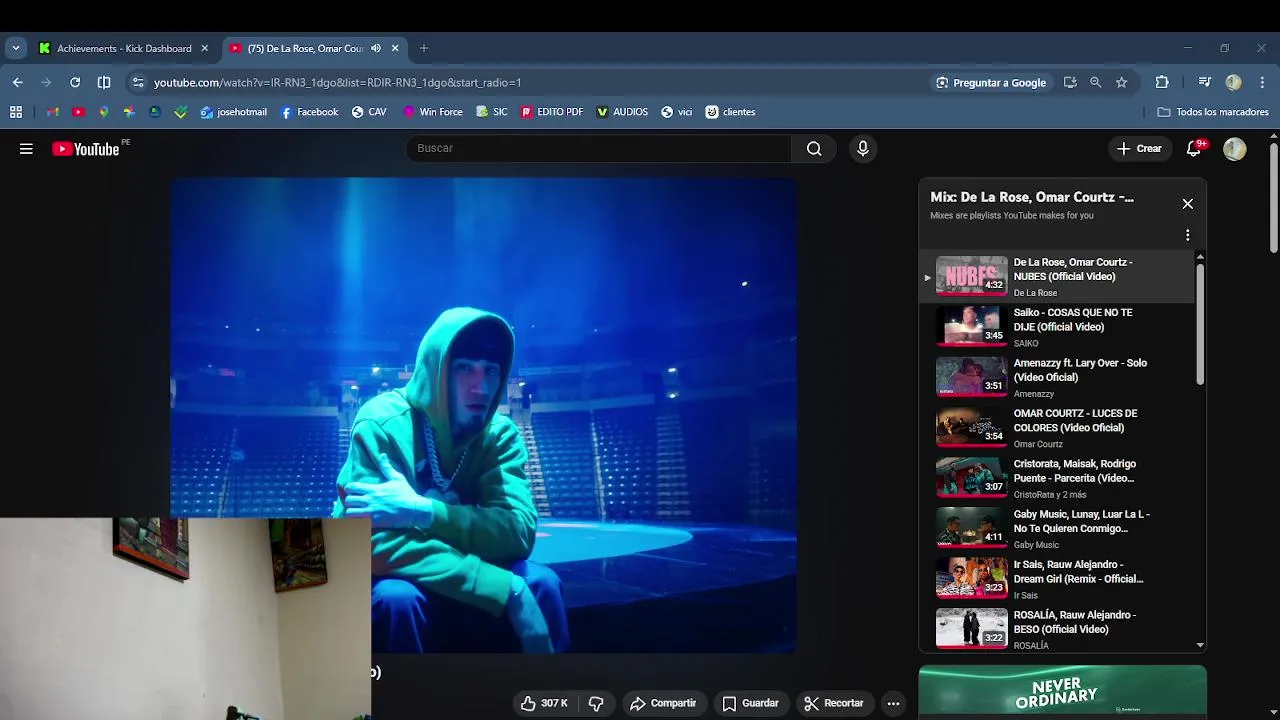Install app icon in address bar
The height and width of the screenshot is (720, 1280).
coord(1070,82)
